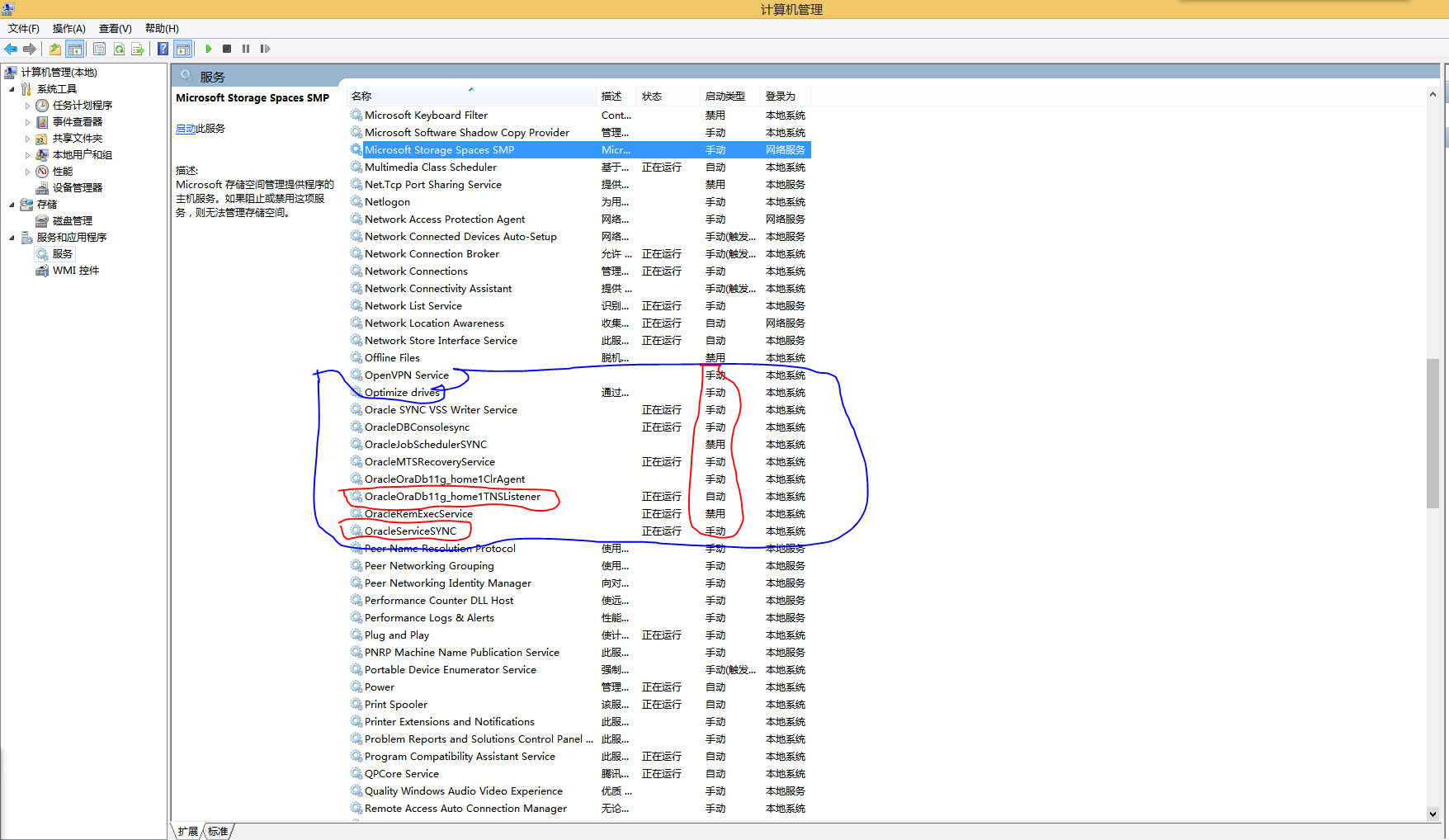Click the 事件查看器 log icon
Screen dimensions: 1449x840
(x=42, y=122)
